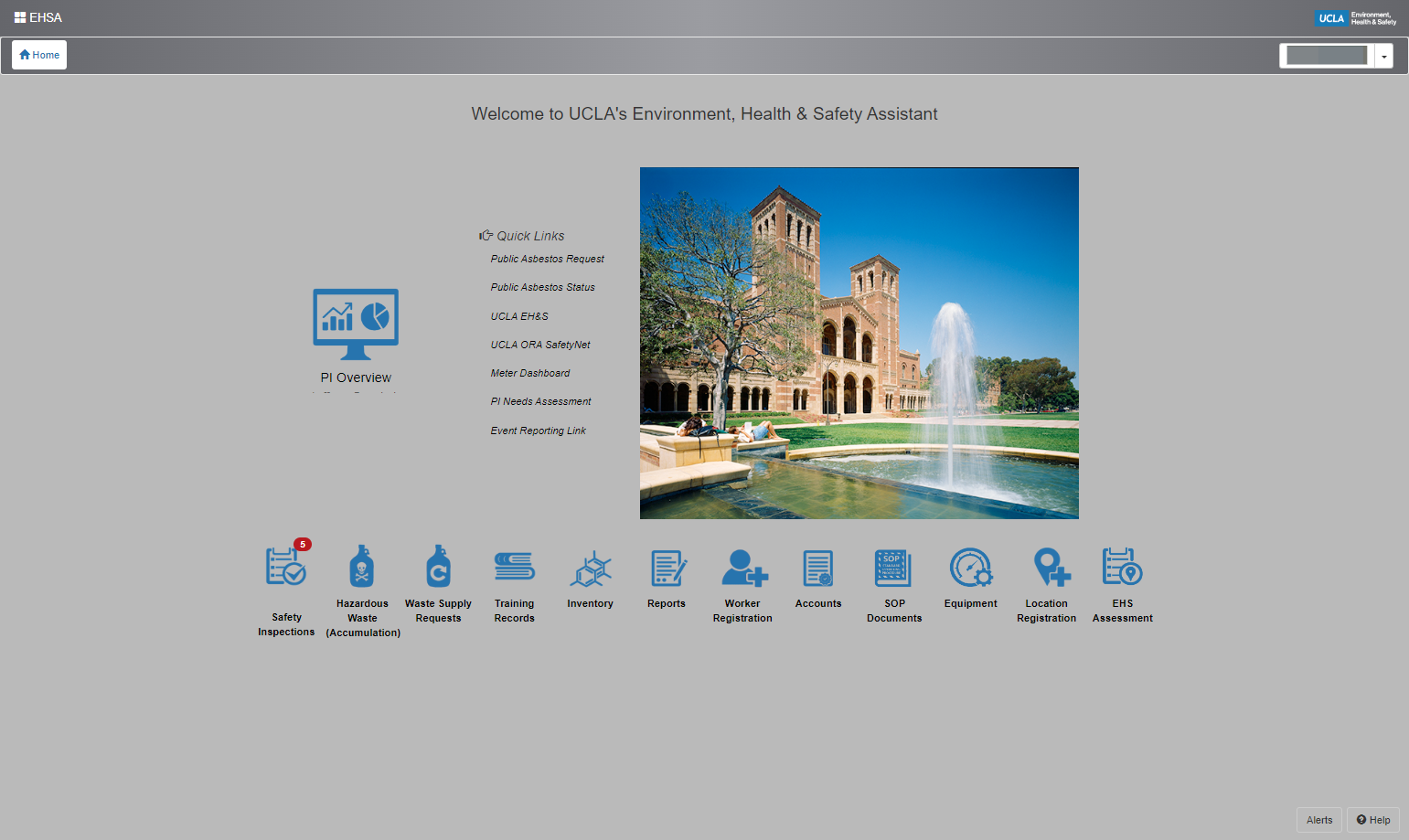Open SOP Documents icon
The image size is (1409, 840).
point(892,568)
